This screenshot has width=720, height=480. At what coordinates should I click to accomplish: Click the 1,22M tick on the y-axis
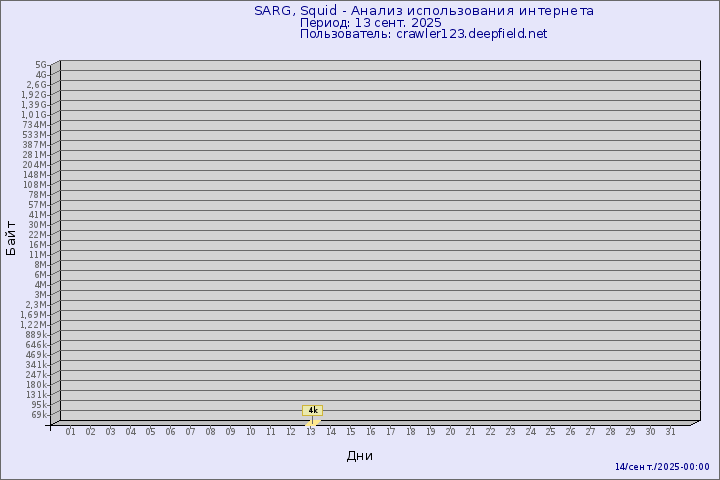point(34,325)
